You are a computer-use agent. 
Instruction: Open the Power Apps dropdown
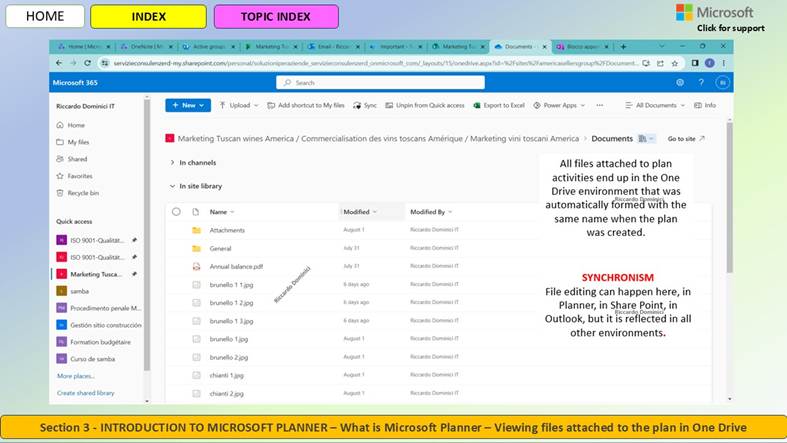tap(559, 105)
